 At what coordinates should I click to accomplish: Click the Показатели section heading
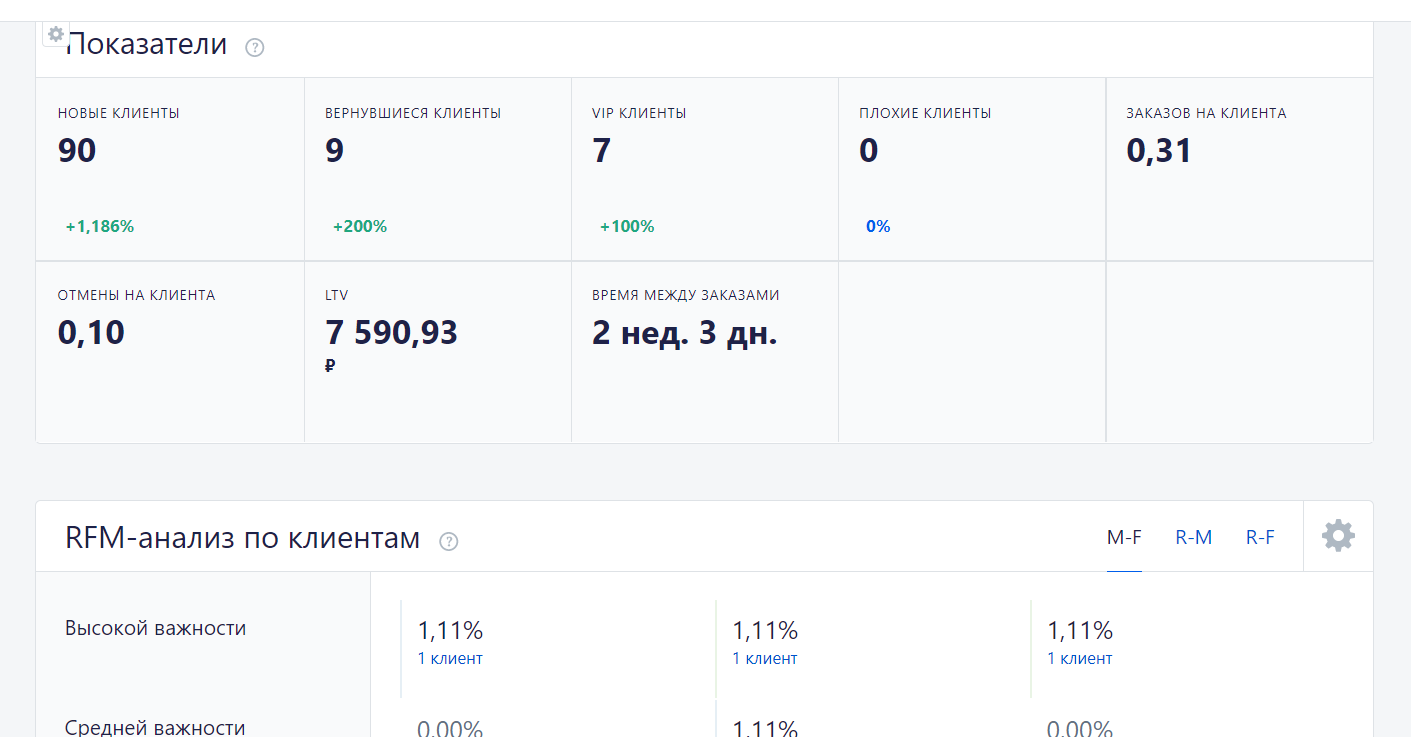coord(147,44)
